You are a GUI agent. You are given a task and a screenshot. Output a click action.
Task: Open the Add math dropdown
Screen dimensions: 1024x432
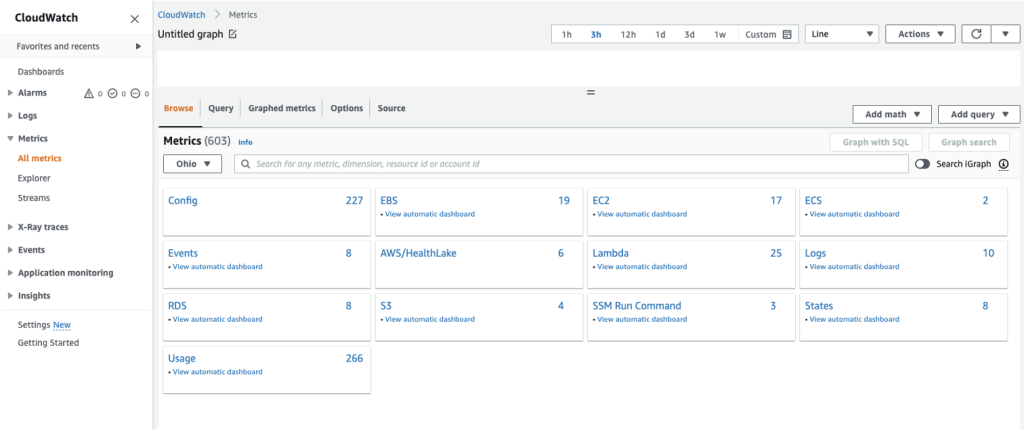pos(892,114)
